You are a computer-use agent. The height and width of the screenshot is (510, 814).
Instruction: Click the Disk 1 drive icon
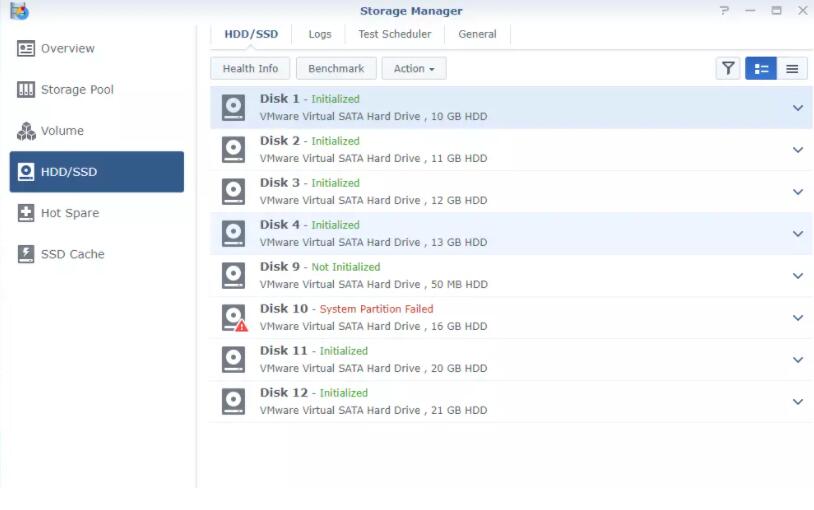[233, 107]
